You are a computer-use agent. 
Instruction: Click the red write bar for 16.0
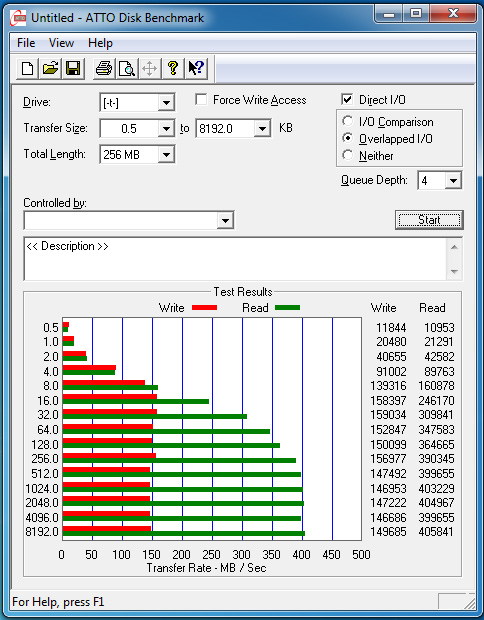pyautogui.click(x=110, y=396)
